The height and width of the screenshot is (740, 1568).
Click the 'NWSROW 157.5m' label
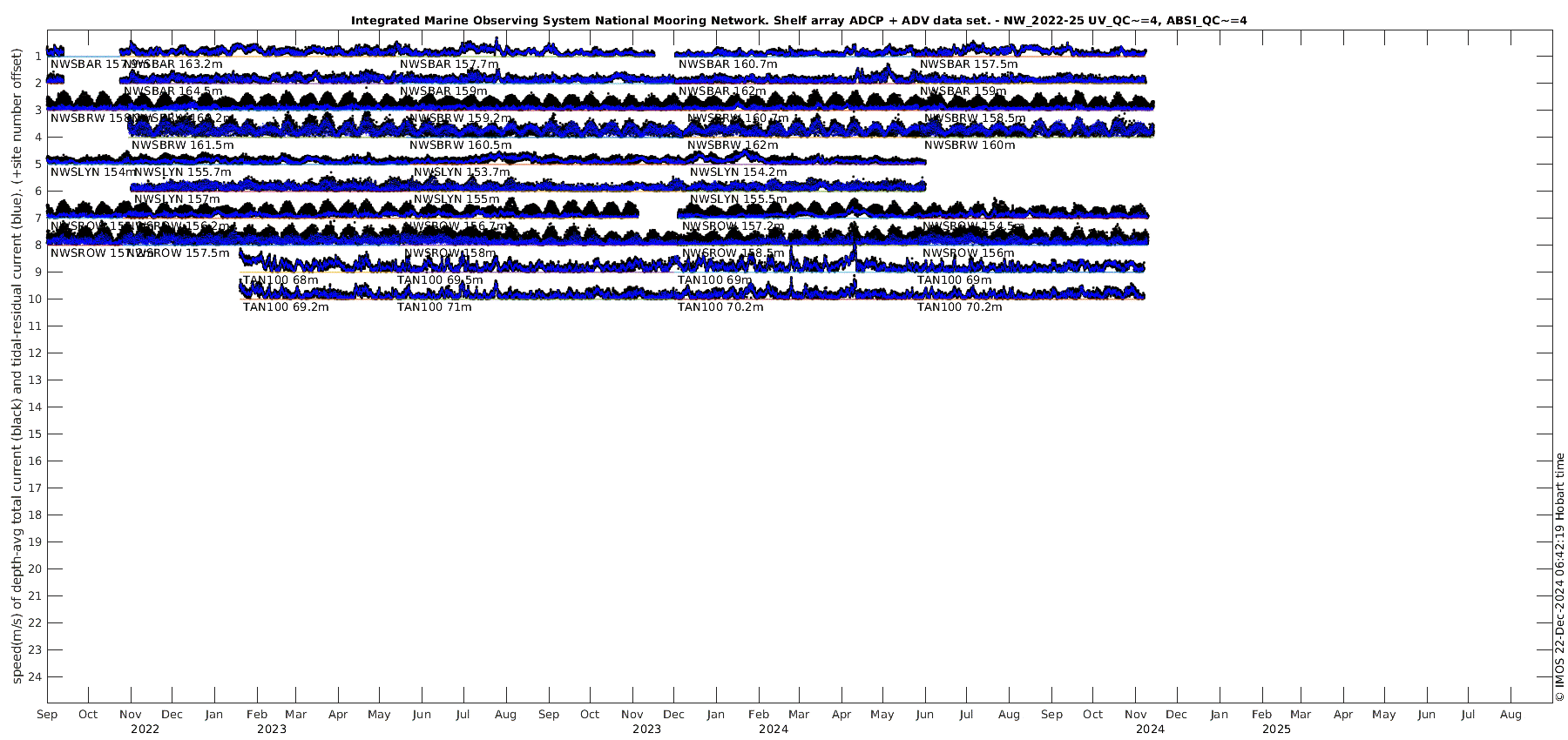(179, 253)
